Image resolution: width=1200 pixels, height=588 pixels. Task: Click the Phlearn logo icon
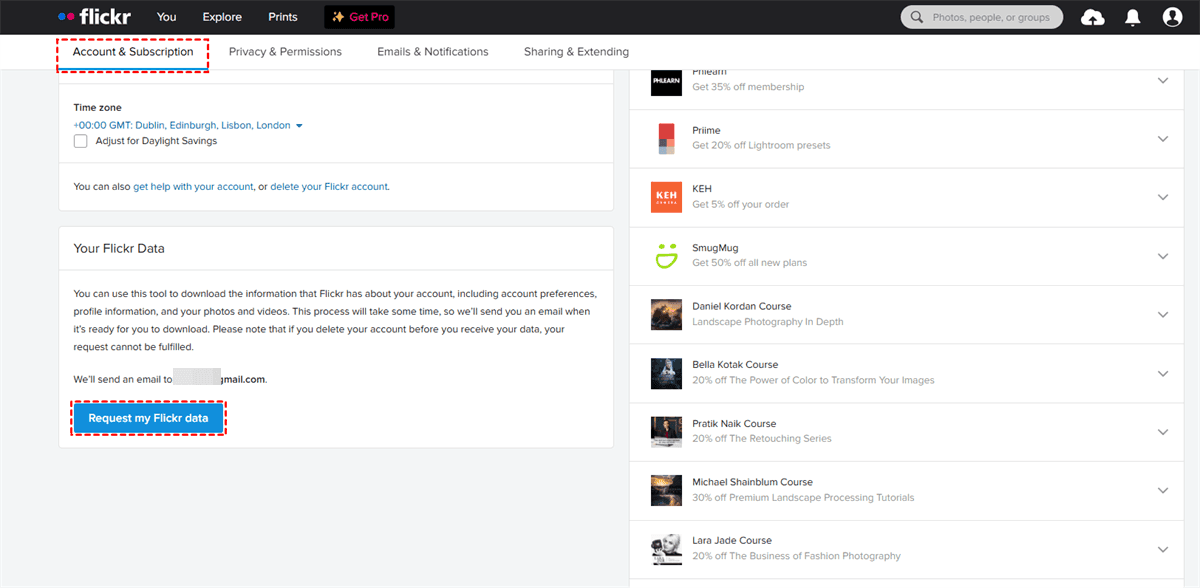click(666, 80)
